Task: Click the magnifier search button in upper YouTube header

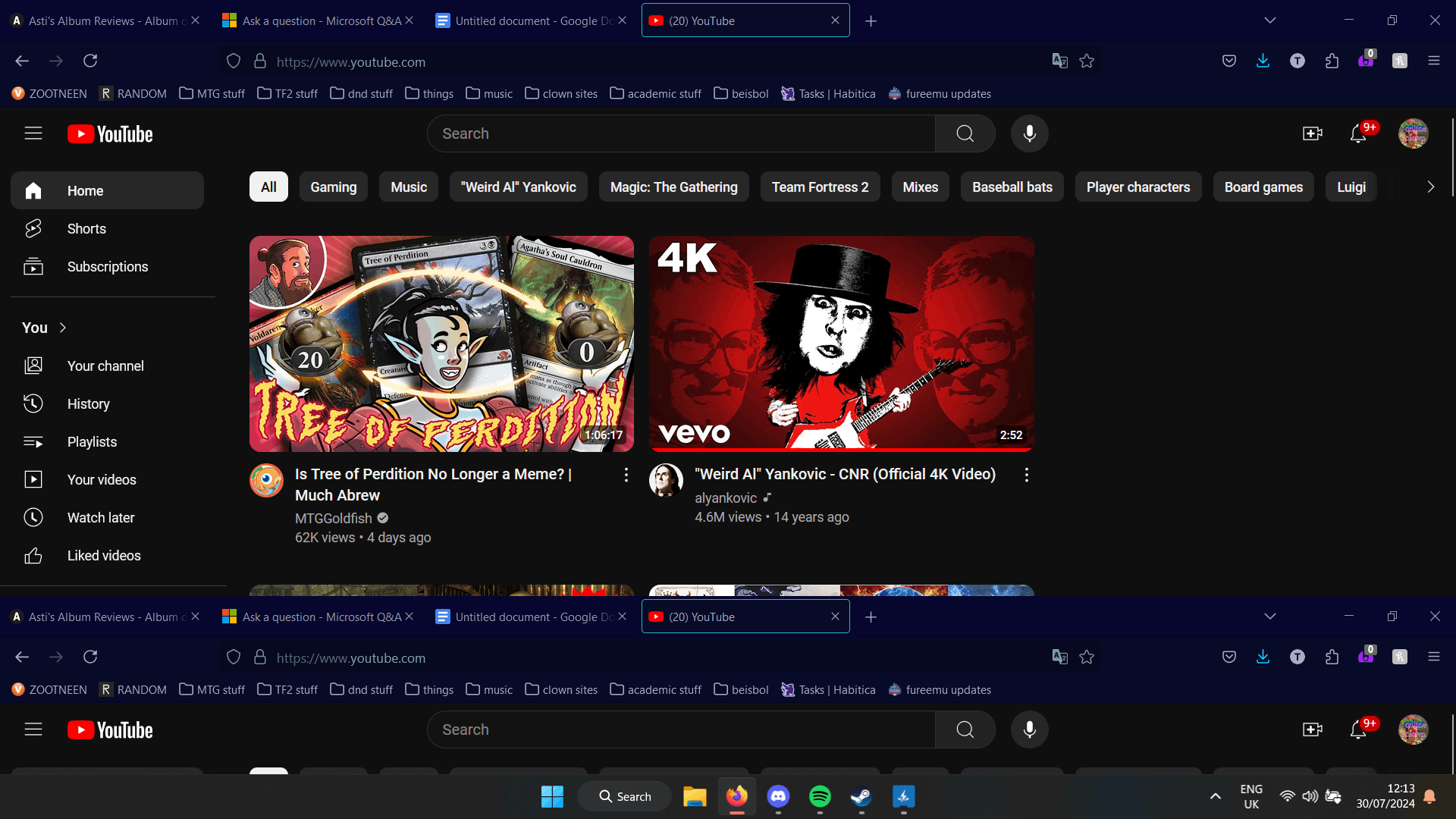Action: pos(965,133)
